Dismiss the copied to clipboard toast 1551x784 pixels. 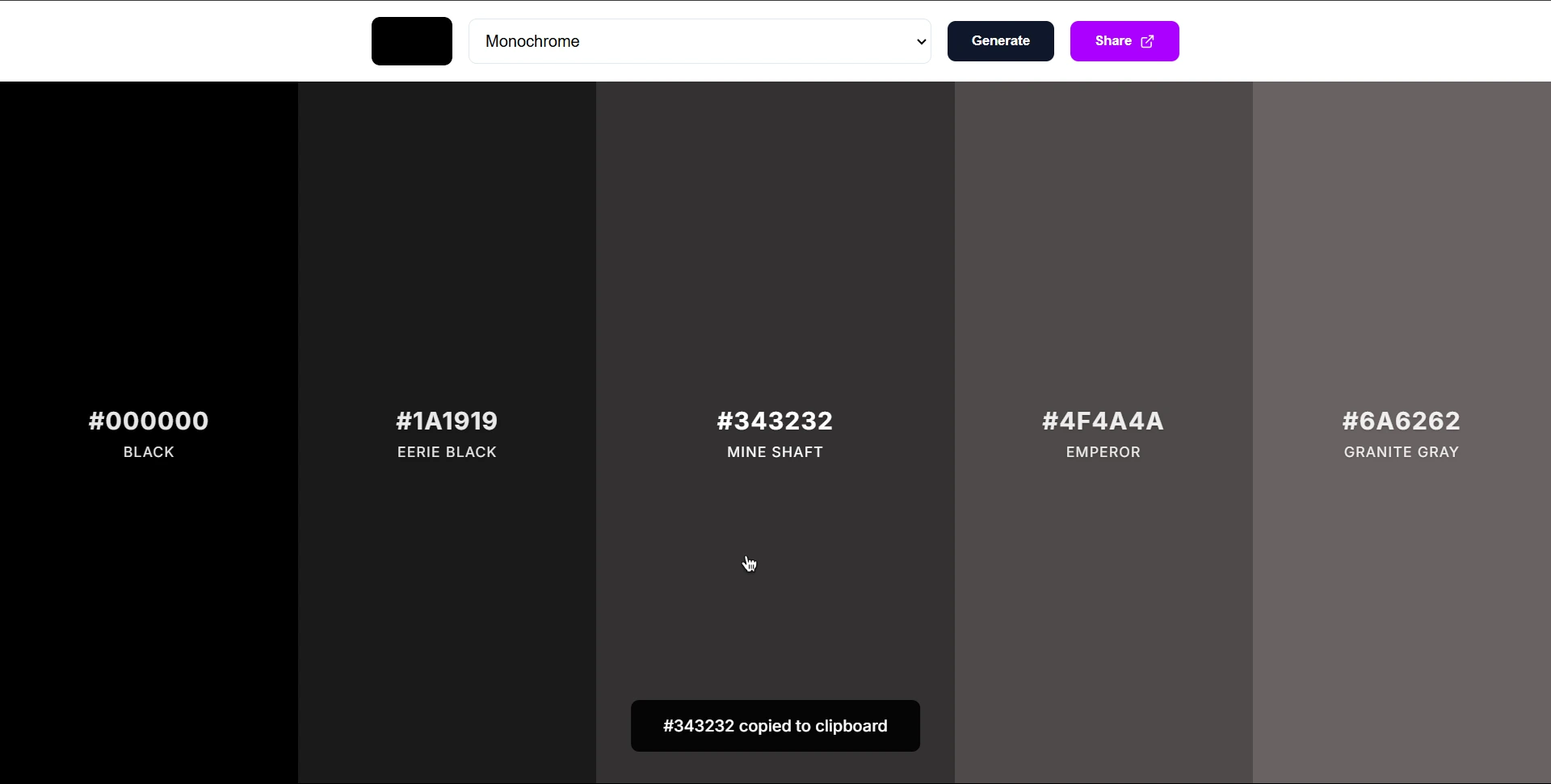[x=774, y=725]
